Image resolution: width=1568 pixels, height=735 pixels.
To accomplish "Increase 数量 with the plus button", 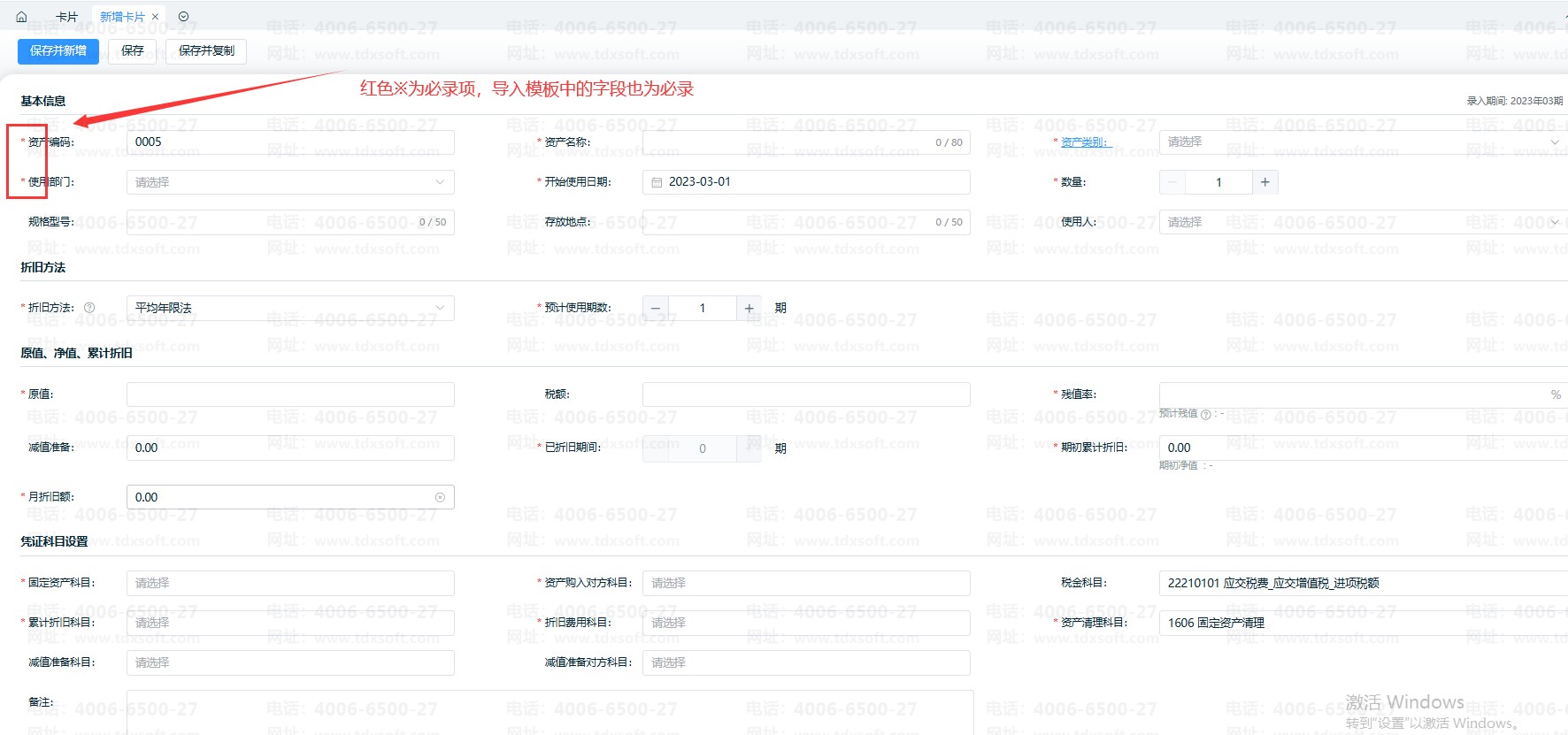I will [1265, 182].
